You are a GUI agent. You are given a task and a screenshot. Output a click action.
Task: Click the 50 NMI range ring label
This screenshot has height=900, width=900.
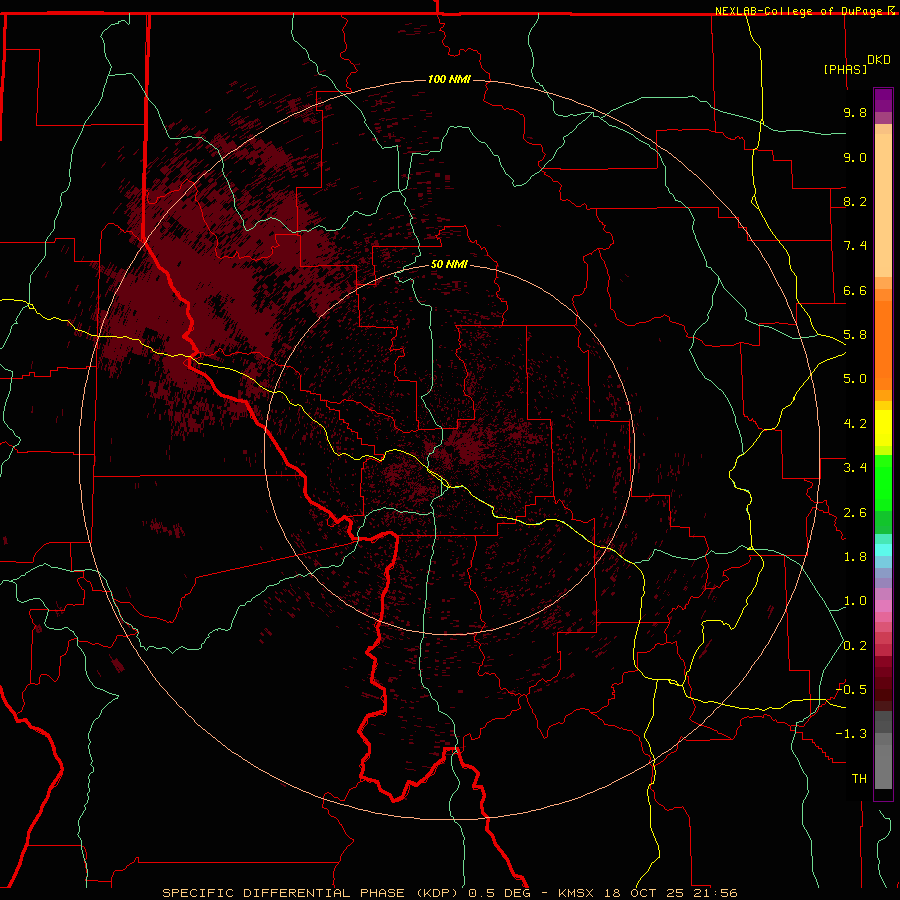(449, 264)
